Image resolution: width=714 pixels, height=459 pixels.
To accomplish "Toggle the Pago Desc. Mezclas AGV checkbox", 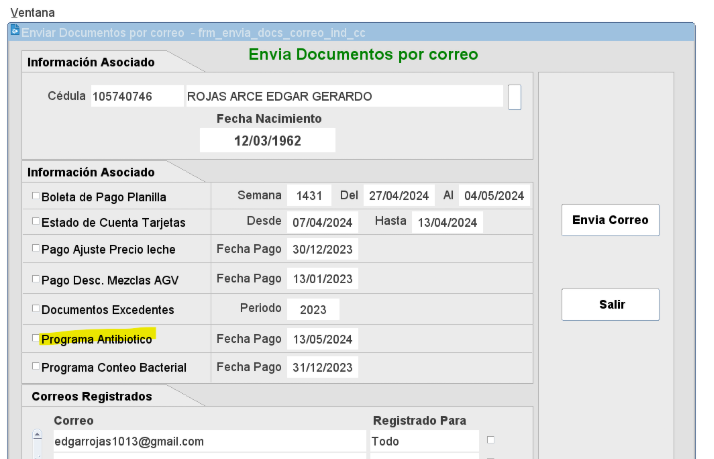I will [36, 279].
